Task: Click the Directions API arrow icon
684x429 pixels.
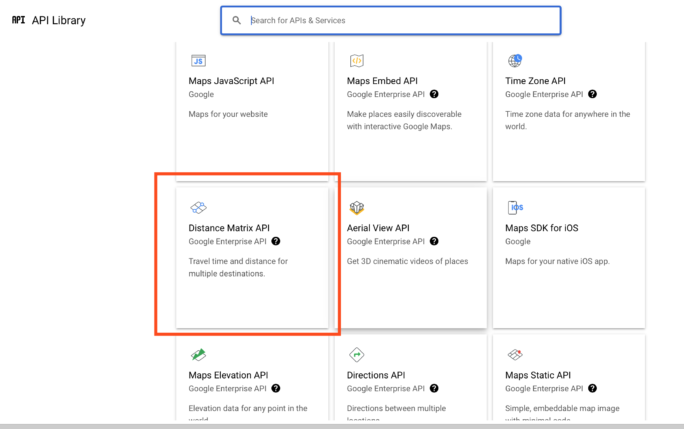Action: (356, 355)
